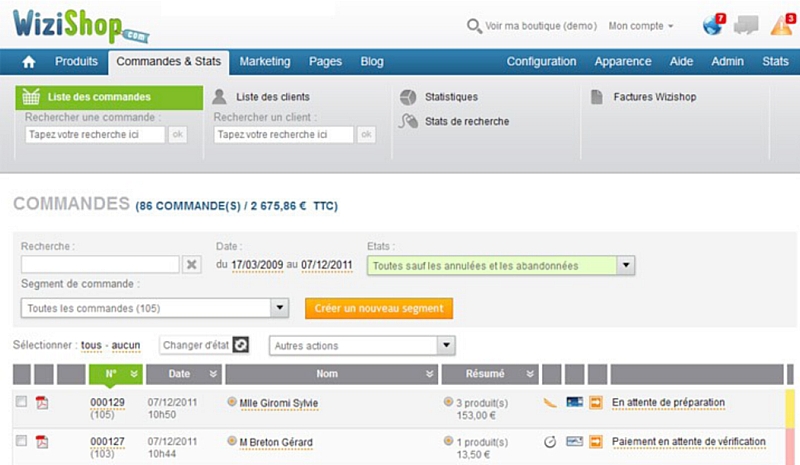Click the clear search X icon
This screenshot has width=800, height=465.
(x=193, y=265)
